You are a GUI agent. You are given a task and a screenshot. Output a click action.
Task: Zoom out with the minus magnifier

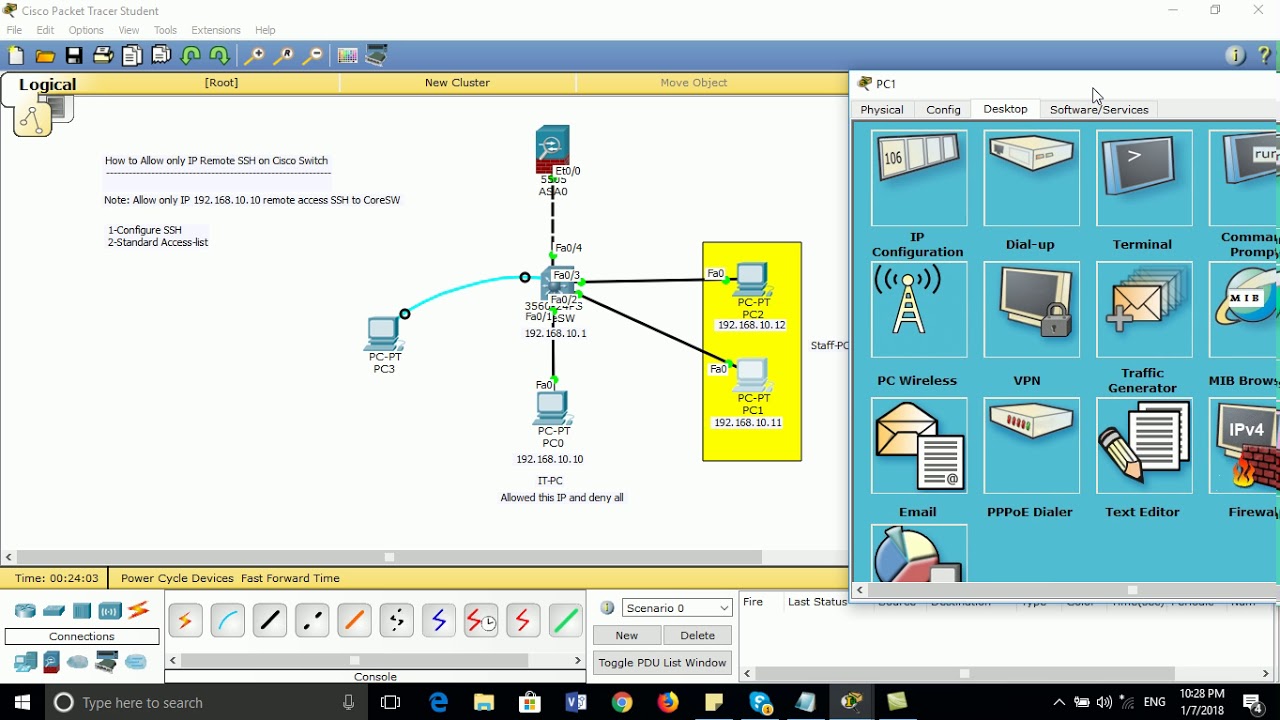tap(313, 56)
